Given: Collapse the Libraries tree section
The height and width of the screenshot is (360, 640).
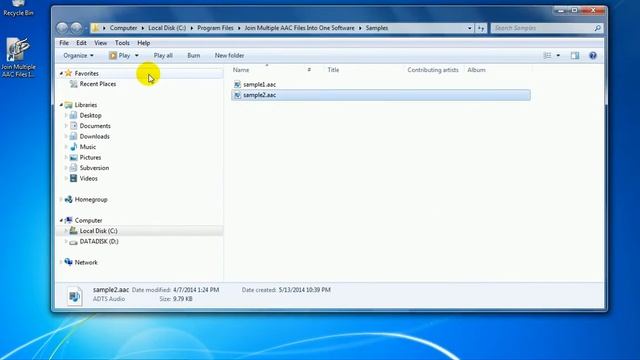Looking at the screenshot, I should point(61,105).
